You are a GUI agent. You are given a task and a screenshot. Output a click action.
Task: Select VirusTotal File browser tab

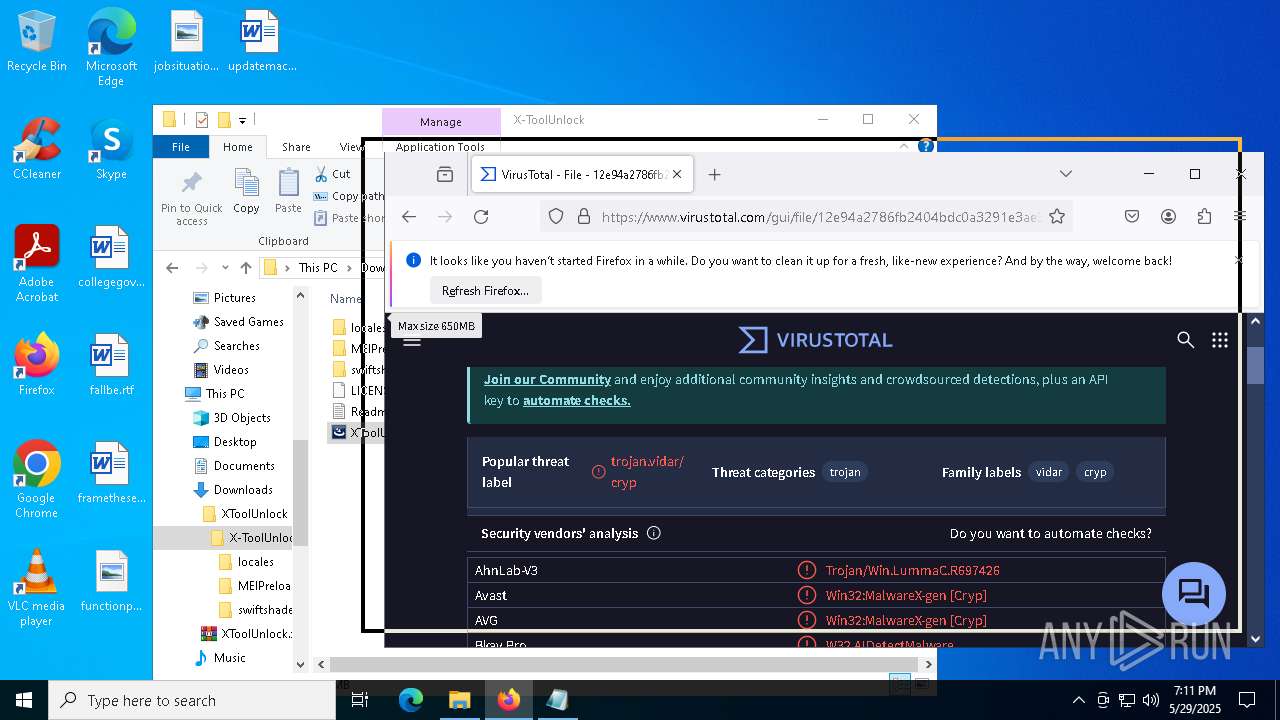click(x=581, y=174)
